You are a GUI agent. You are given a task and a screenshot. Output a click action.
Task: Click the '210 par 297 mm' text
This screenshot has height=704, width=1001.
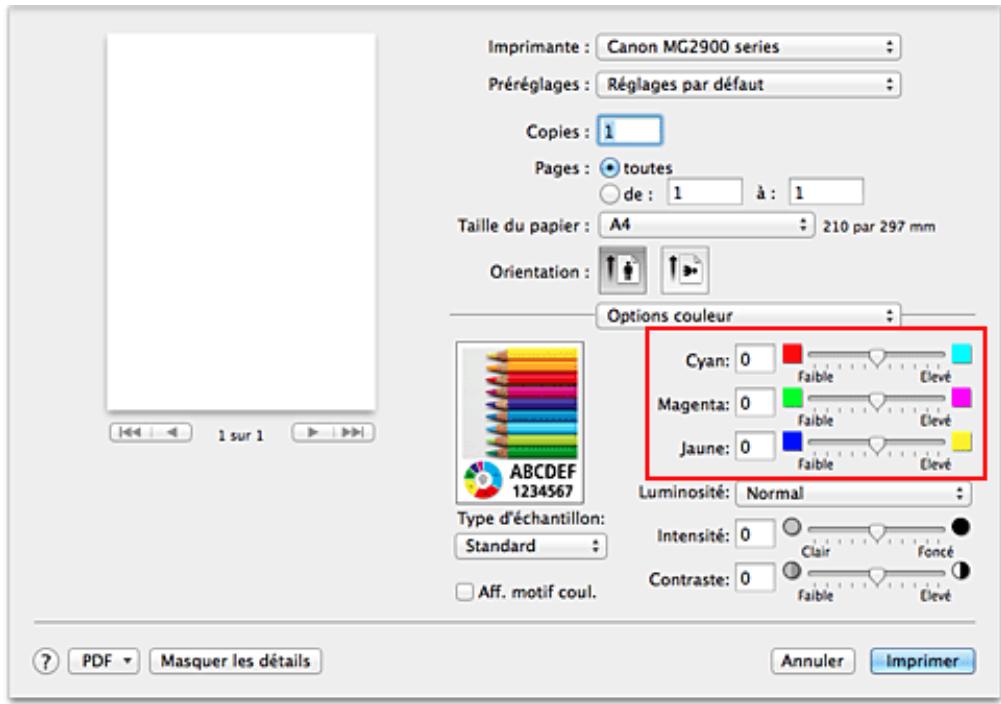tap(879, 227)
